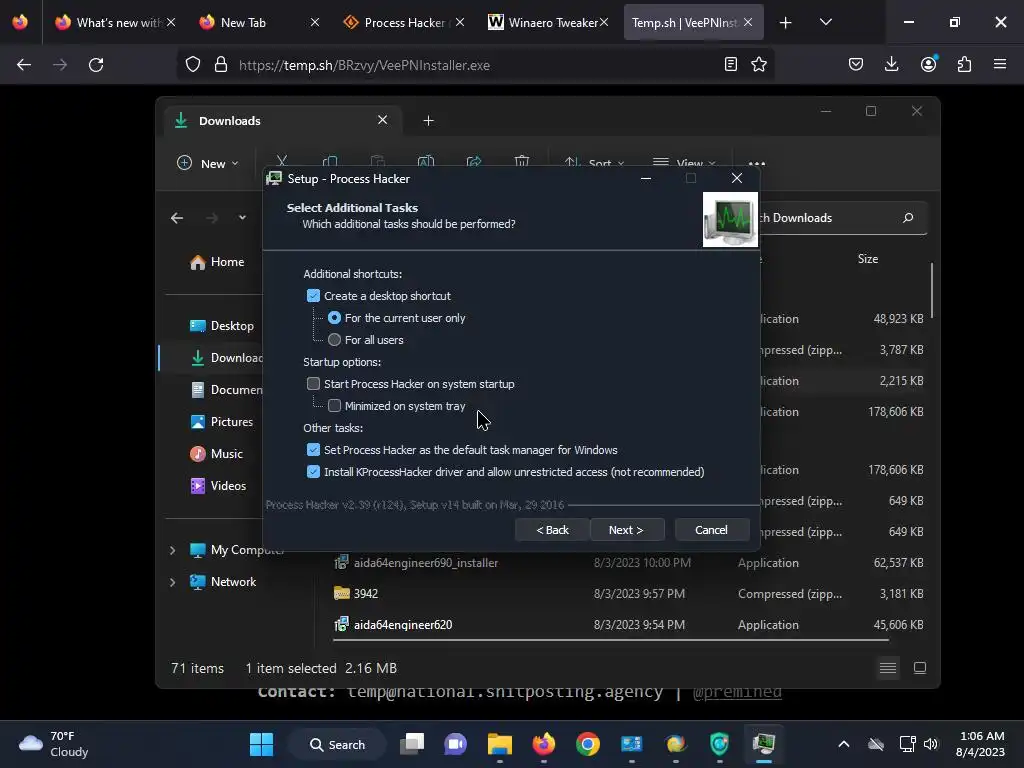1024x768 pixels.
Task: Open Music folder in sidebar
Action: coord(217,454)
